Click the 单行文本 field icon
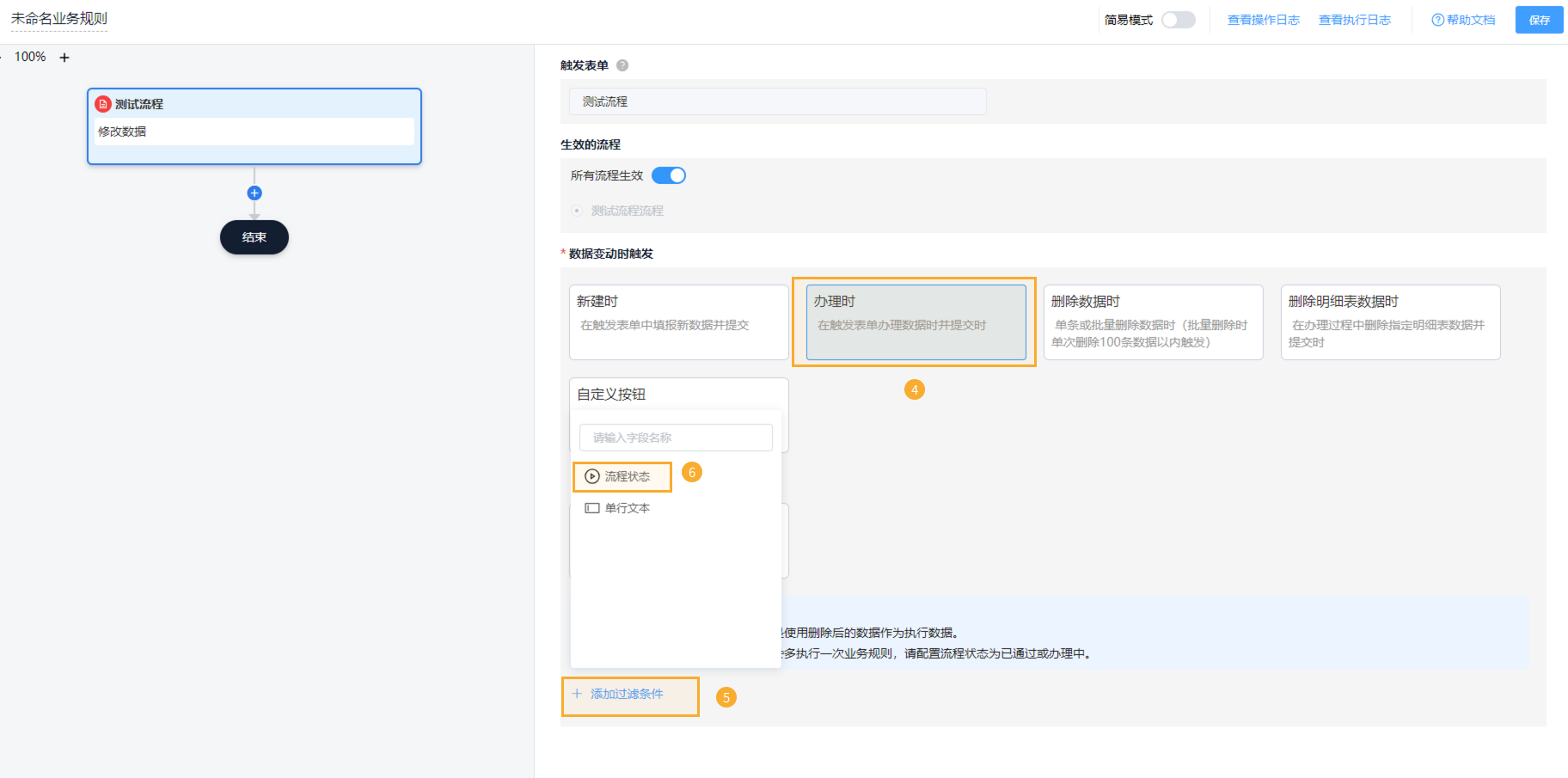The image size is (1568, 778). 592,508
